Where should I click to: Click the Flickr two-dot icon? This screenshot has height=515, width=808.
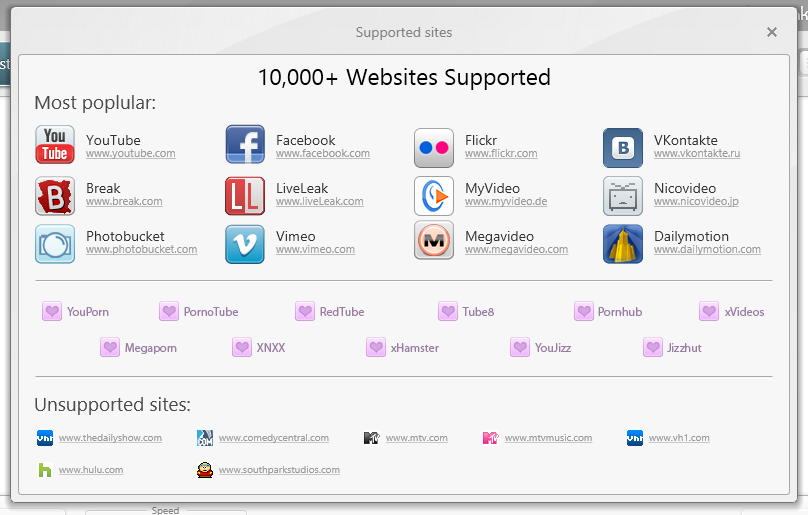click(434, 148)
